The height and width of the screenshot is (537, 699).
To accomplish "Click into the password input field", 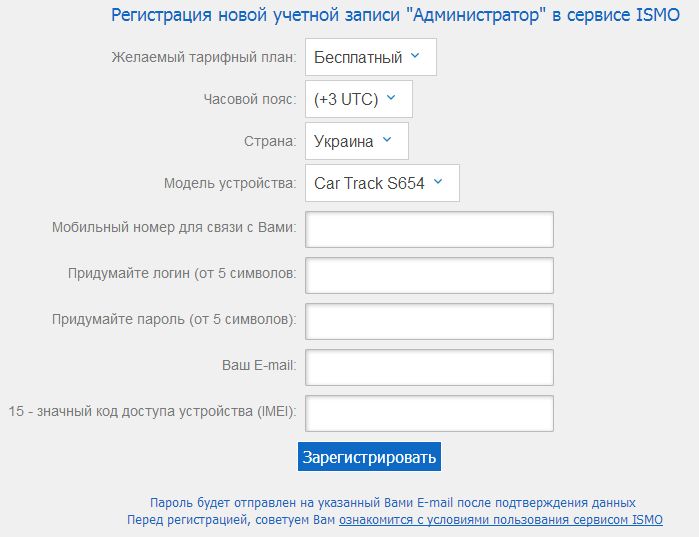I will pyautogui.click(x=429, y=321).
